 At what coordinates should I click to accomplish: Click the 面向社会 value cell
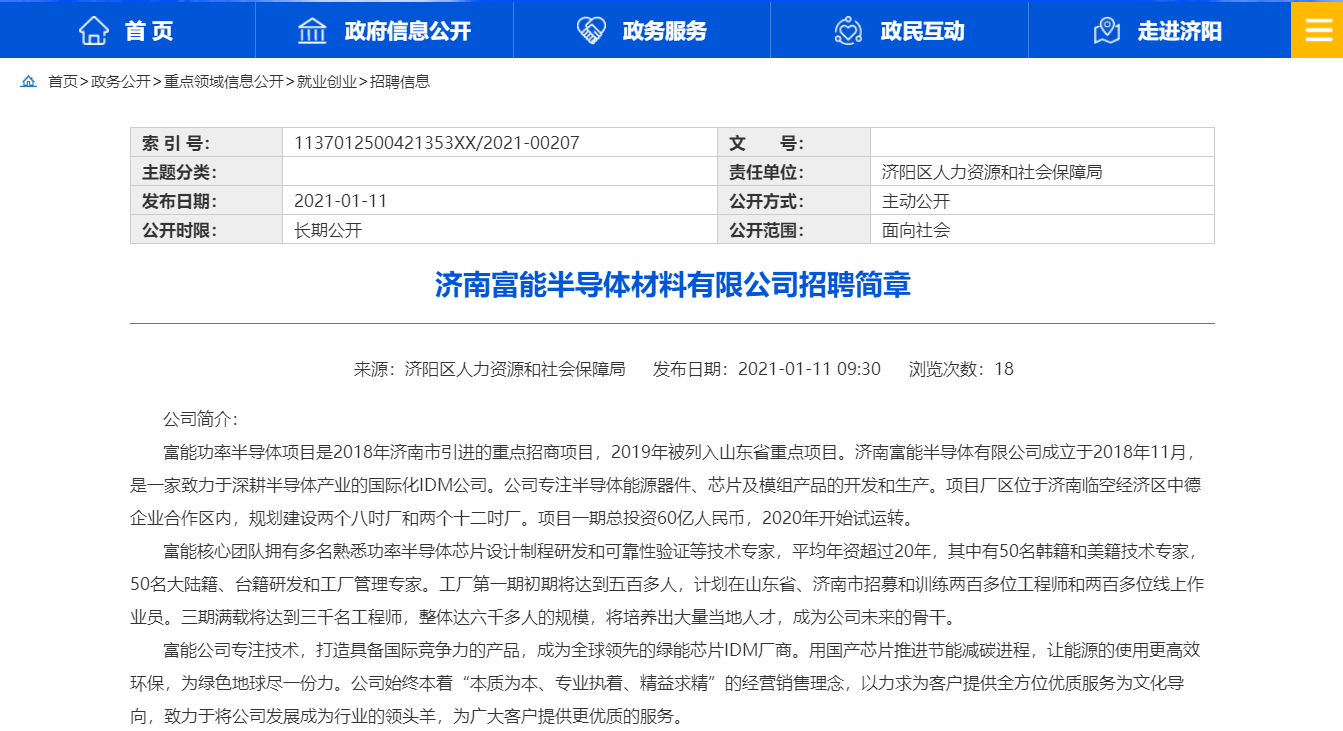click(x=1042, y=230)
